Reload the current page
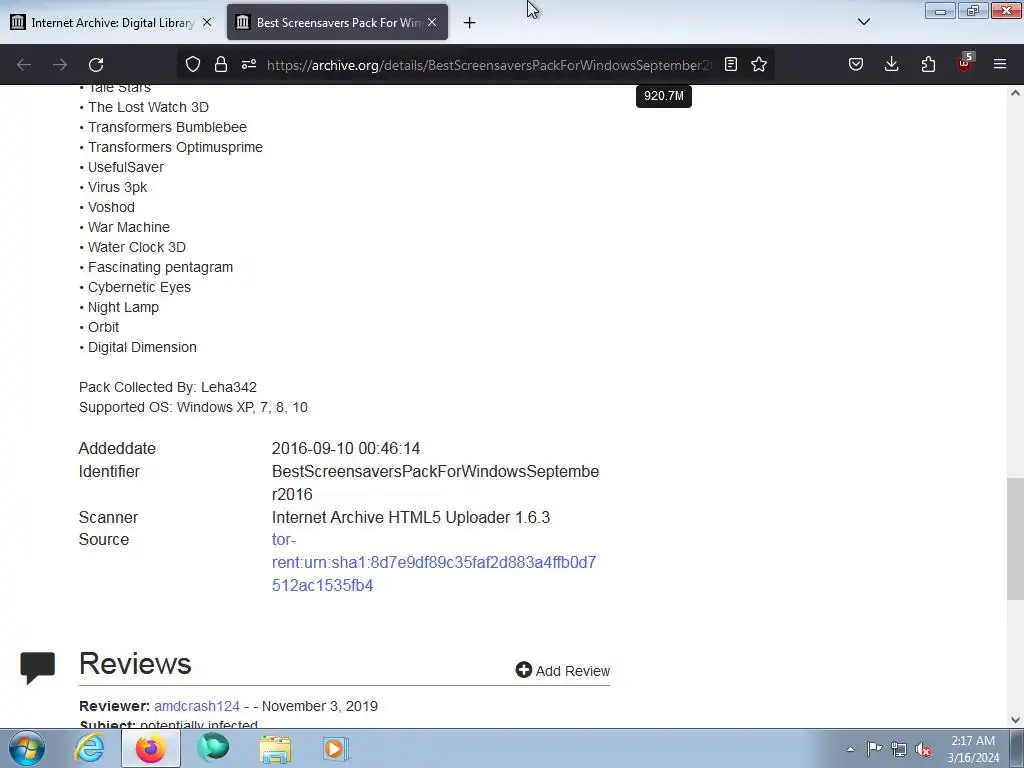 coord(96,65)
